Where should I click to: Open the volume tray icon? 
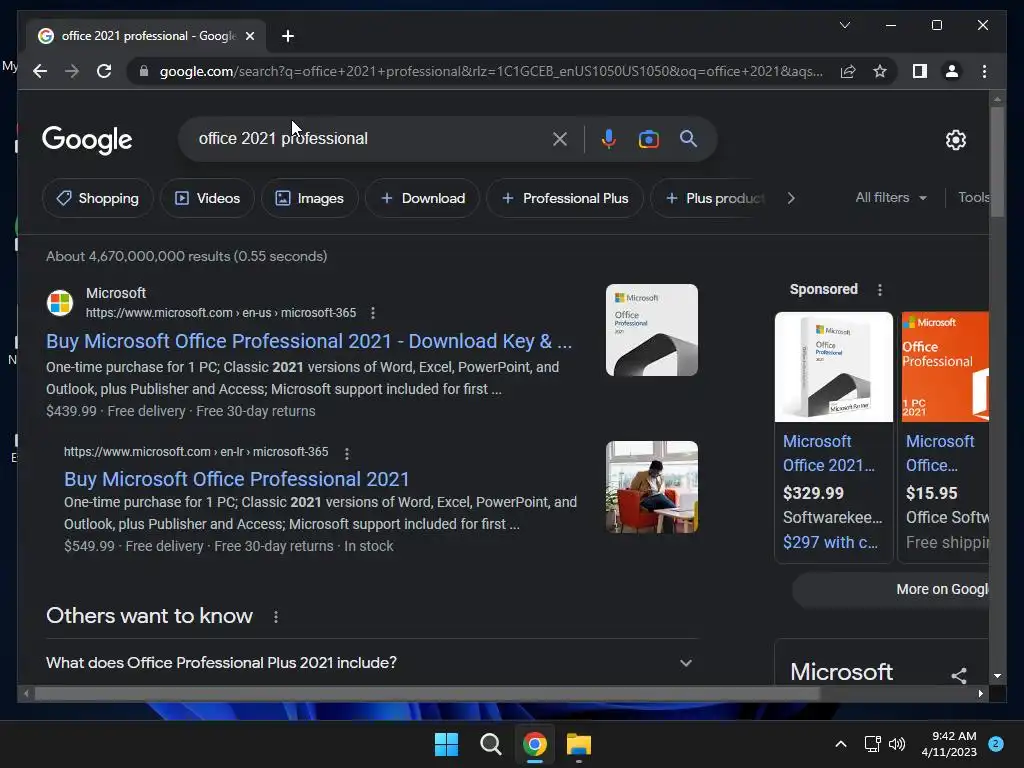897,744
